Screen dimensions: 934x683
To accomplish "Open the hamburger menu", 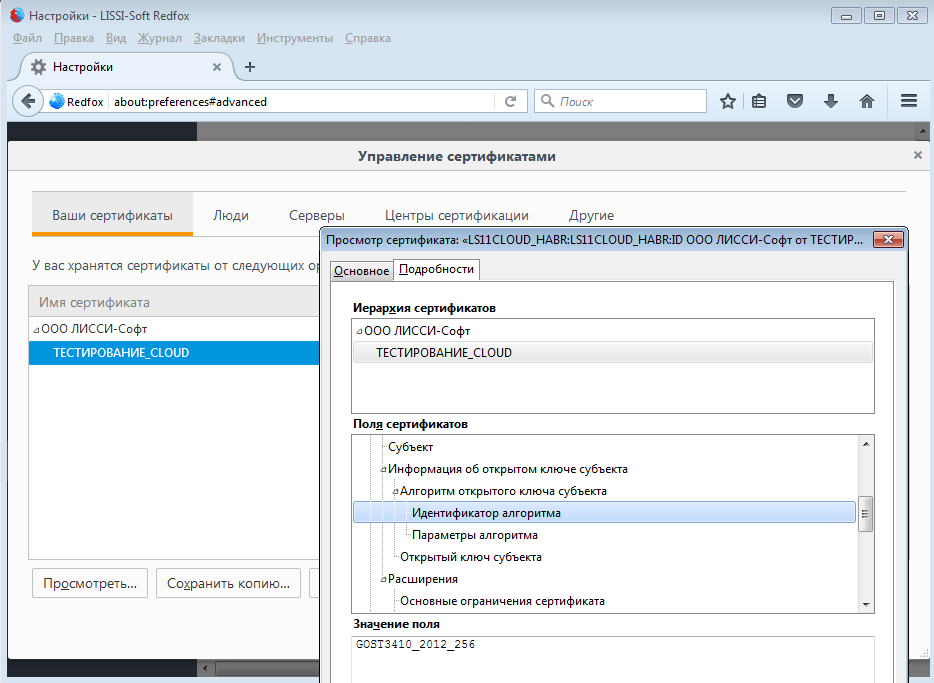I will pyautogui.click(x=908, y=101).
